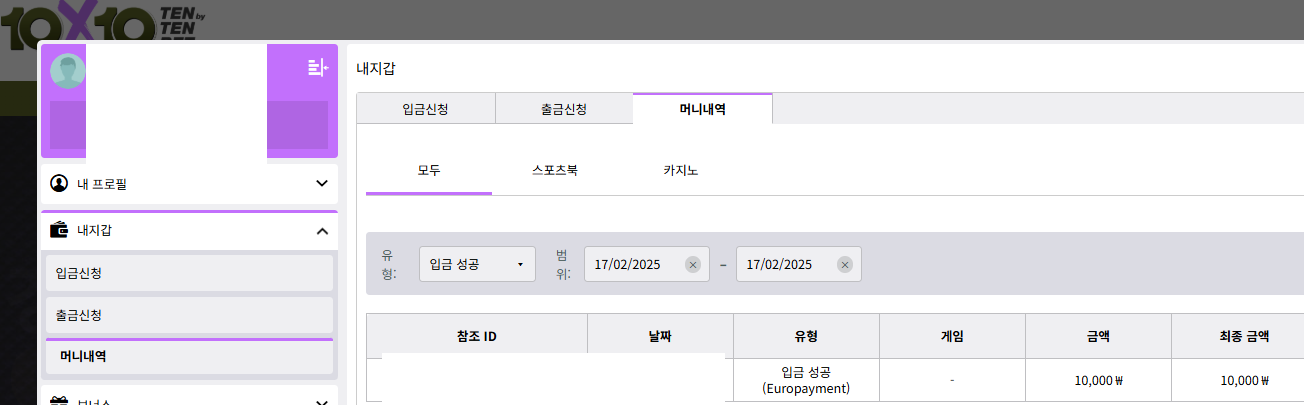This screenshot has width=1304, height=405.
Task: Open 출금신청 in the sidebar
Action: (189, 315)
